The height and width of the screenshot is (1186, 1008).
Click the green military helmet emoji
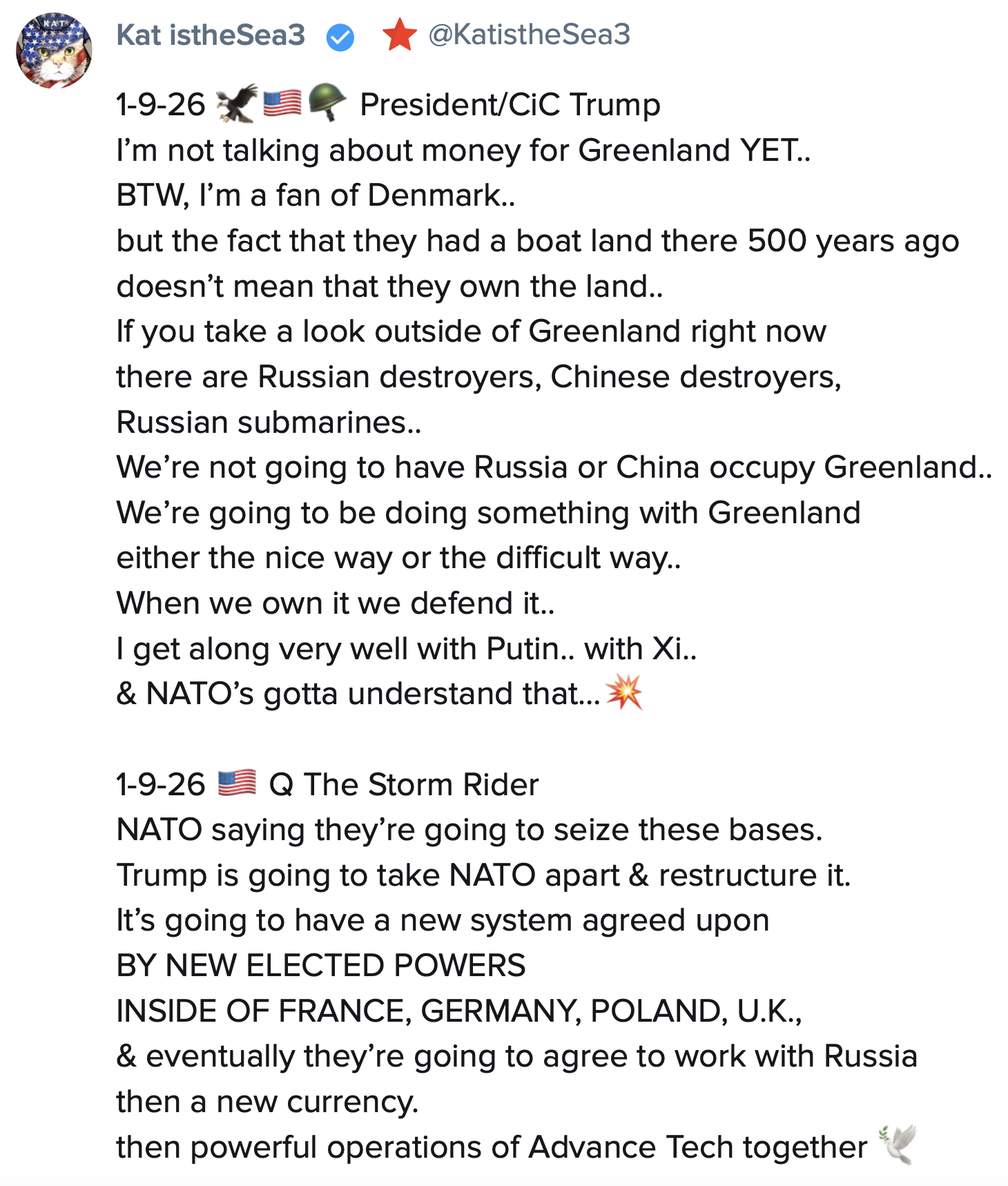tap(327, 102)
